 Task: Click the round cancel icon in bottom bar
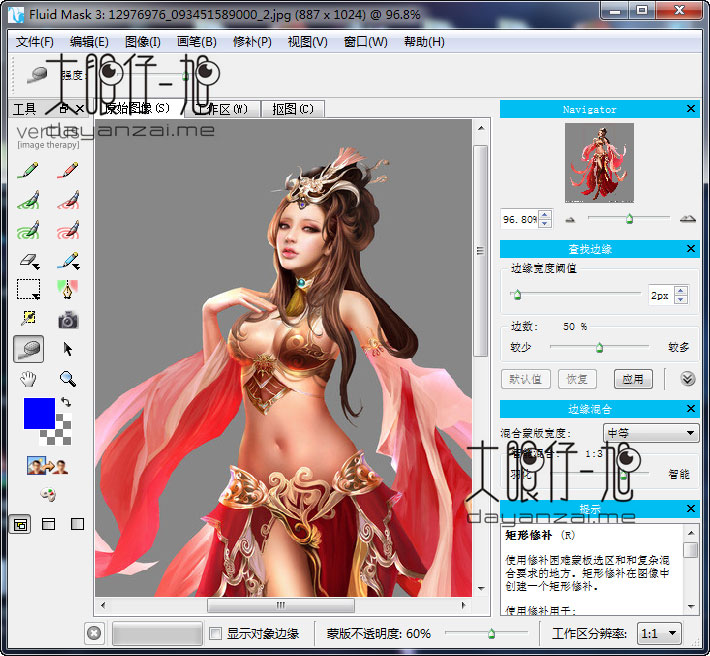coord(94,633)
